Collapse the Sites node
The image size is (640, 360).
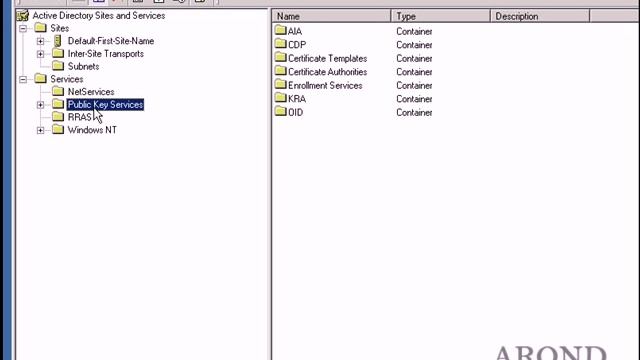coord(23,29)
